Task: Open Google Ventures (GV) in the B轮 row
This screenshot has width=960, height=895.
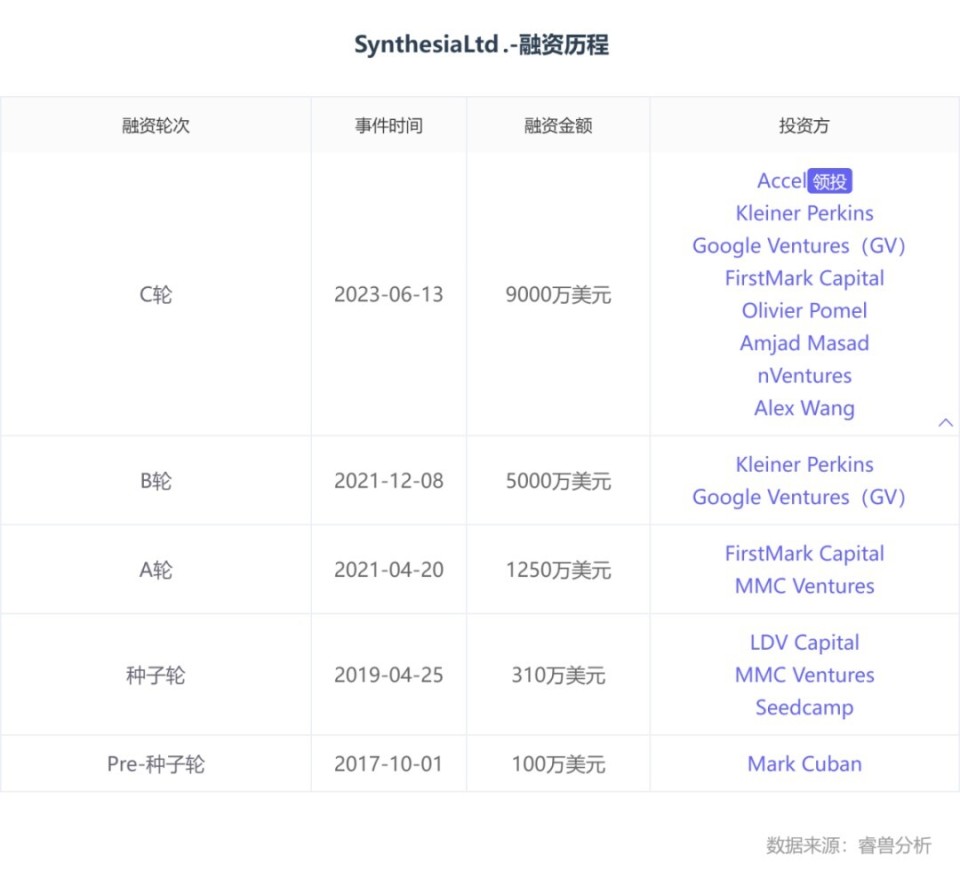Action: click(x=798, y=497)
